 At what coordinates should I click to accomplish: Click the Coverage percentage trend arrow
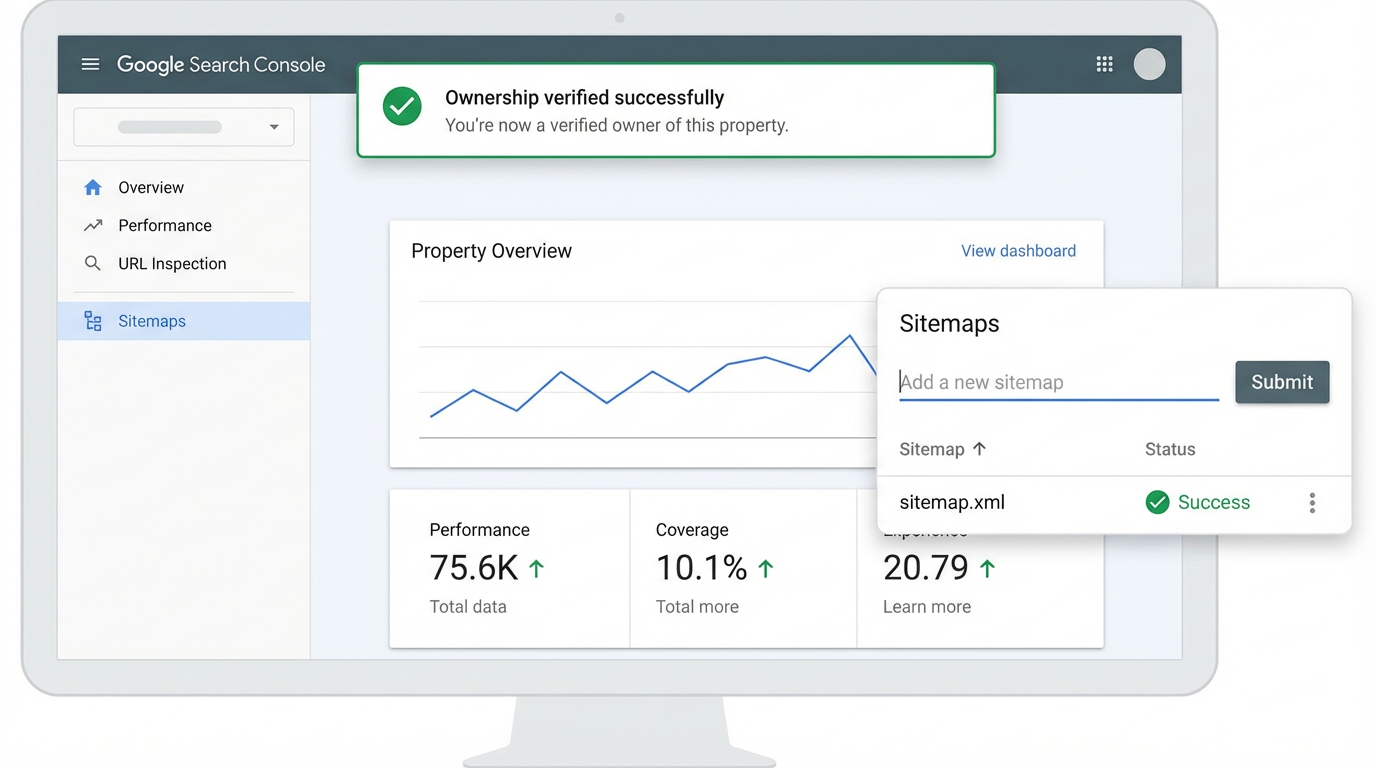(x=766, y=566)
